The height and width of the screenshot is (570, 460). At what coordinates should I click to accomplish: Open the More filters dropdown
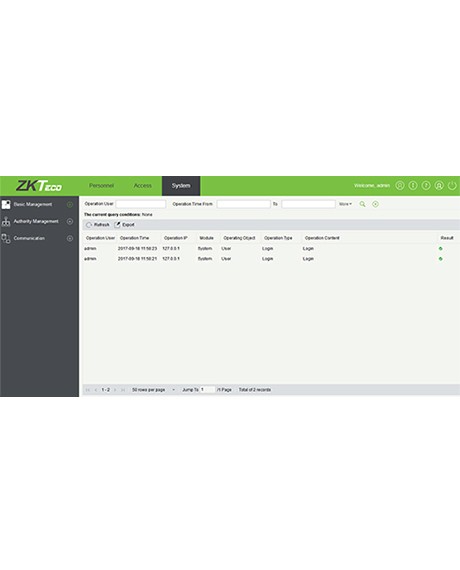point(345,204)
